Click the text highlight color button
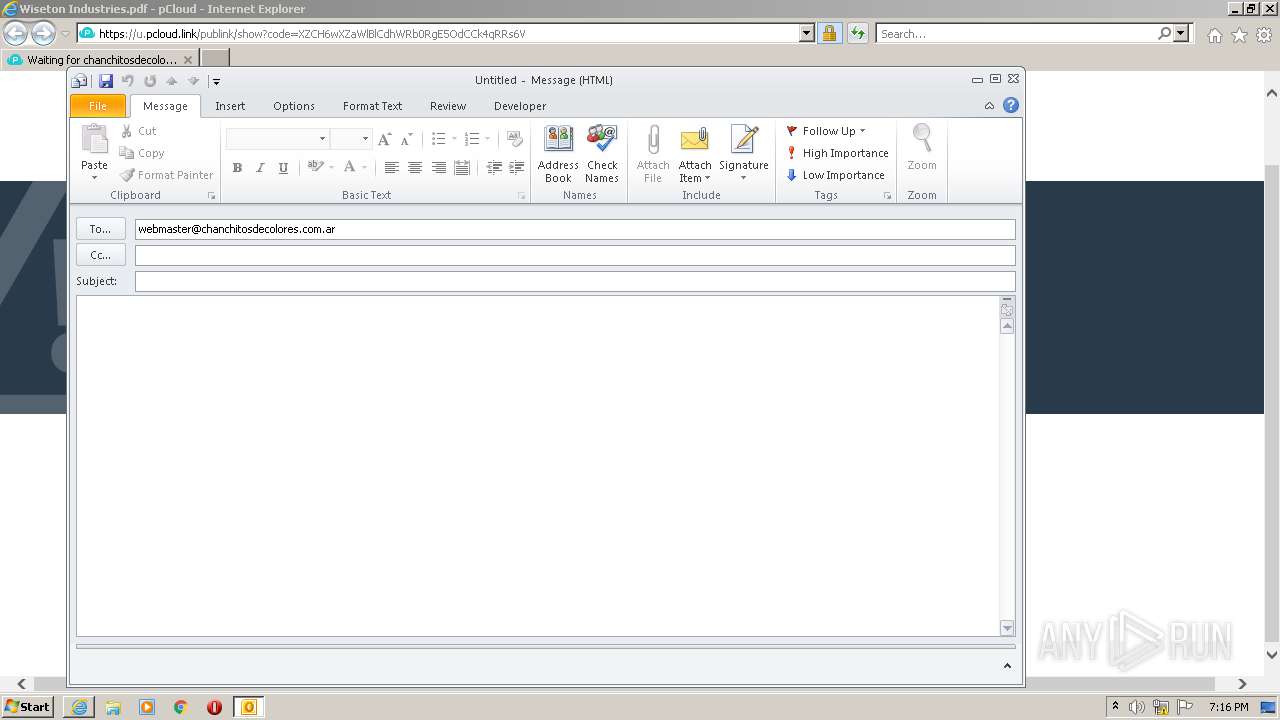Screen dimensions: 1280x720 click(x=315, y=167)
